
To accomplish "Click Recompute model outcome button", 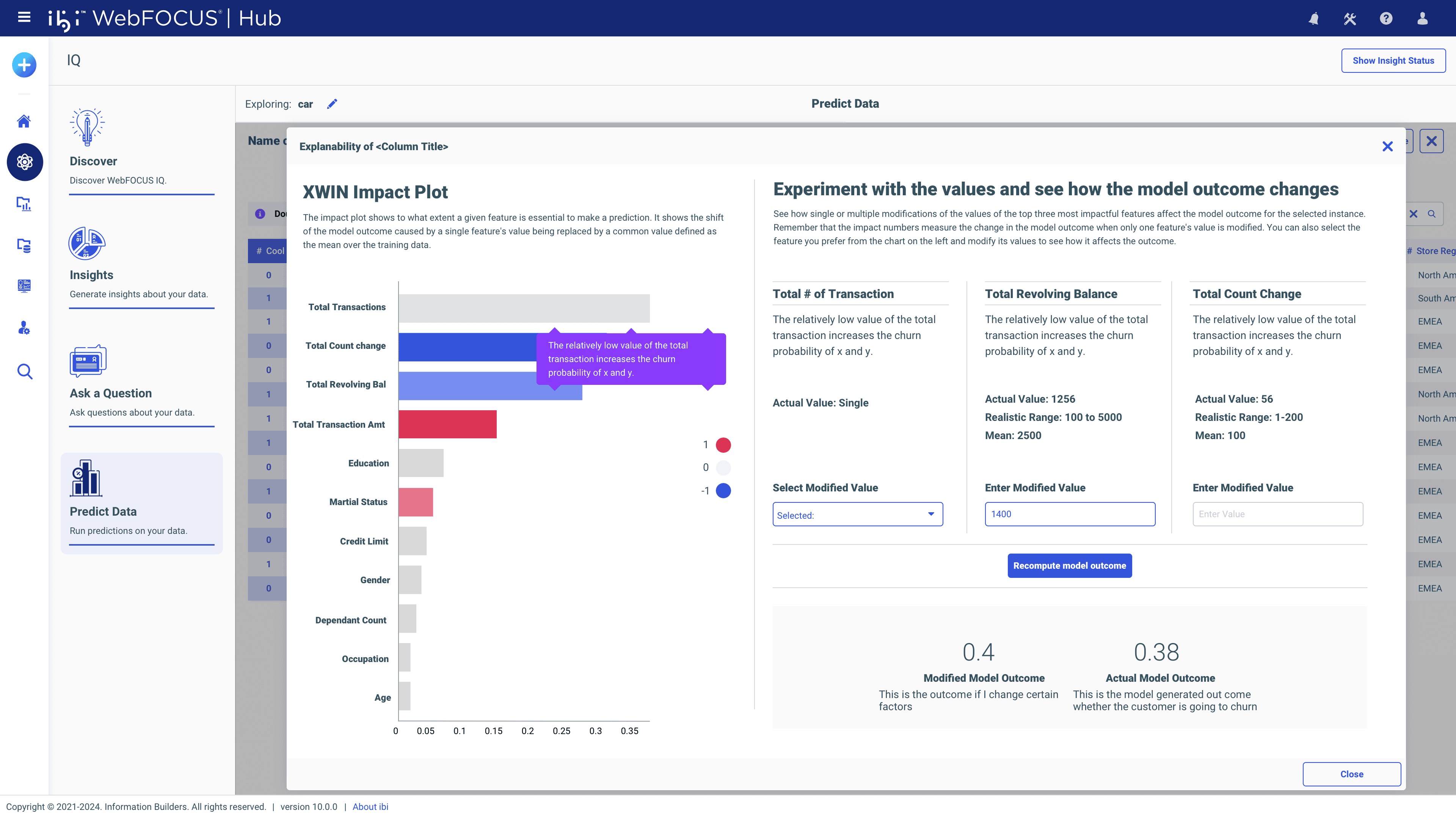I will 1069,565.
